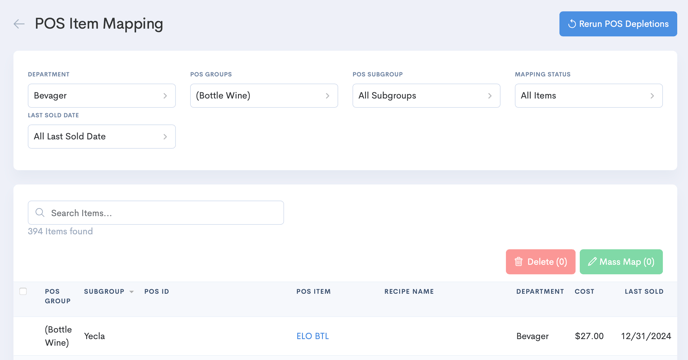The width and height of the screenshot is (688, 360).
Task: Click the Mass Map (0) button
Action: 621,262
